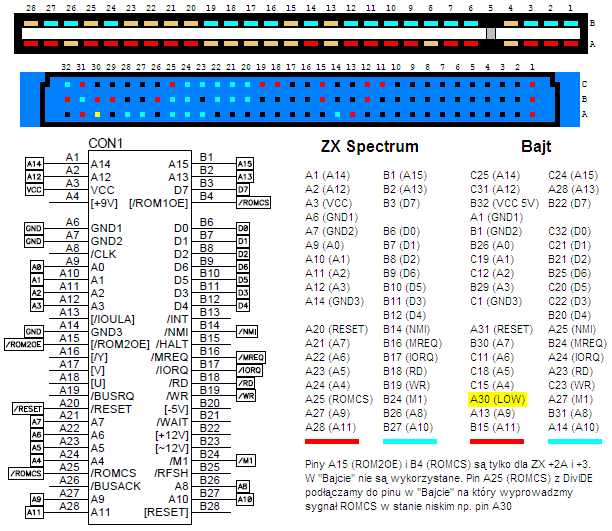Click the cyan legend bar under A14 (A10)
Viewport: 612px width, 531px height.
(x=575, y=442)
